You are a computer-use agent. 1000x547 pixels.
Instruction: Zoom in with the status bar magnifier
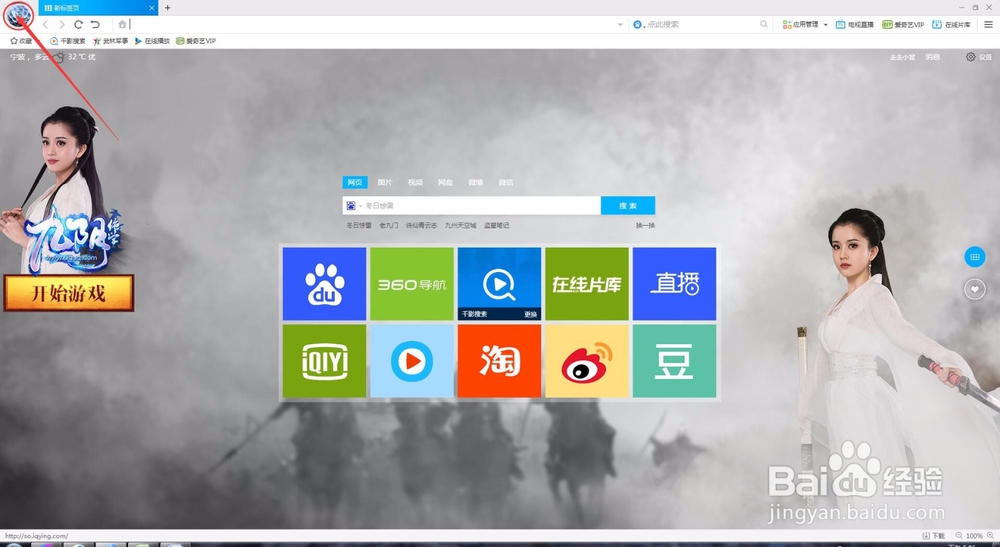coord(990,536)
